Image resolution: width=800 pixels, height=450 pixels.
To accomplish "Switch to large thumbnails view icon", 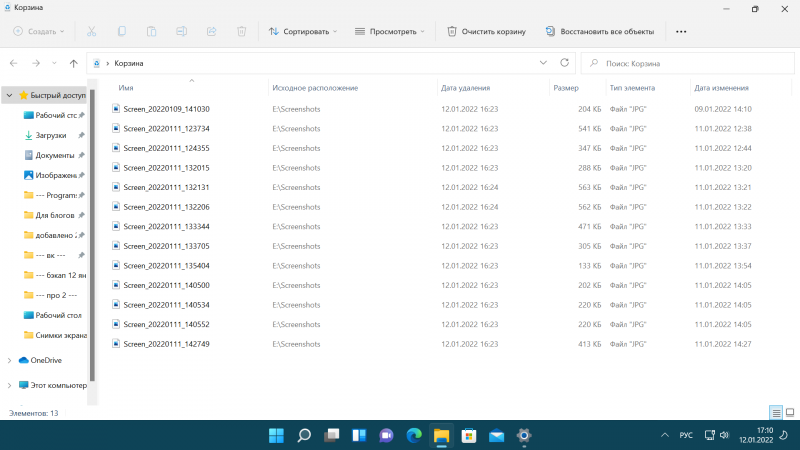I will click(789, 412).
